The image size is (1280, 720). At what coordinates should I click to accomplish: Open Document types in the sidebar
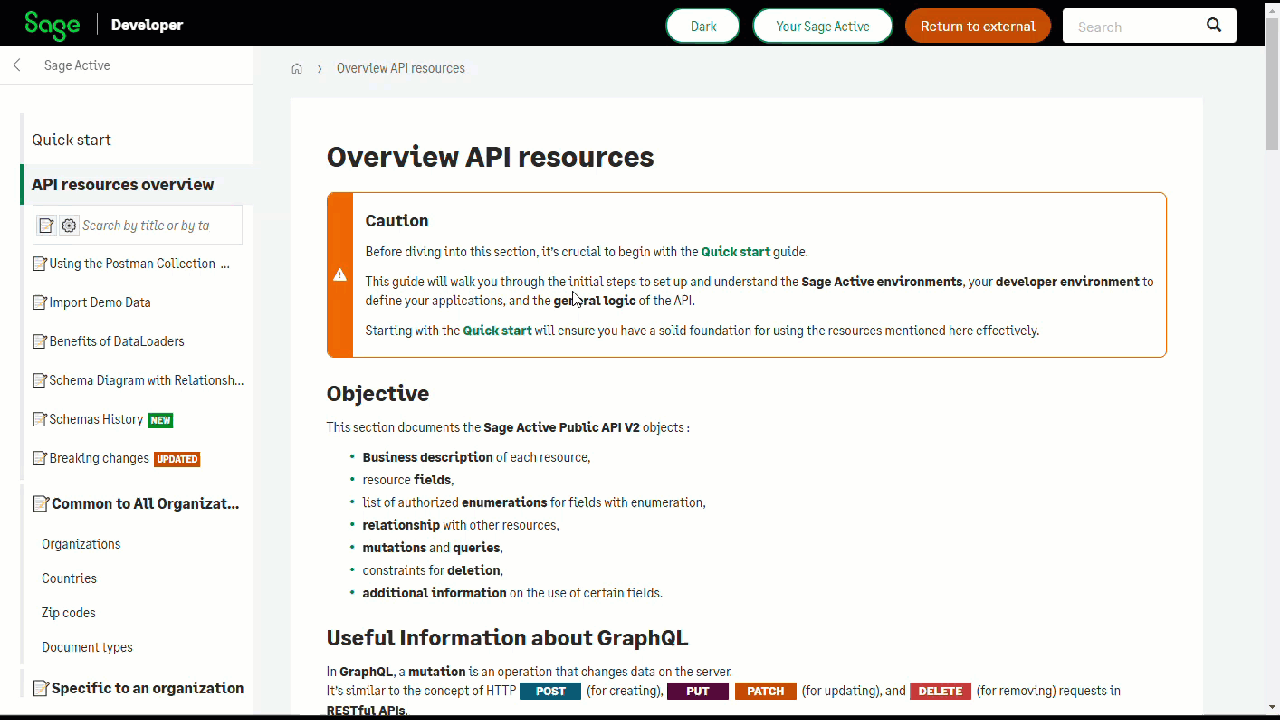click(87, 648)
